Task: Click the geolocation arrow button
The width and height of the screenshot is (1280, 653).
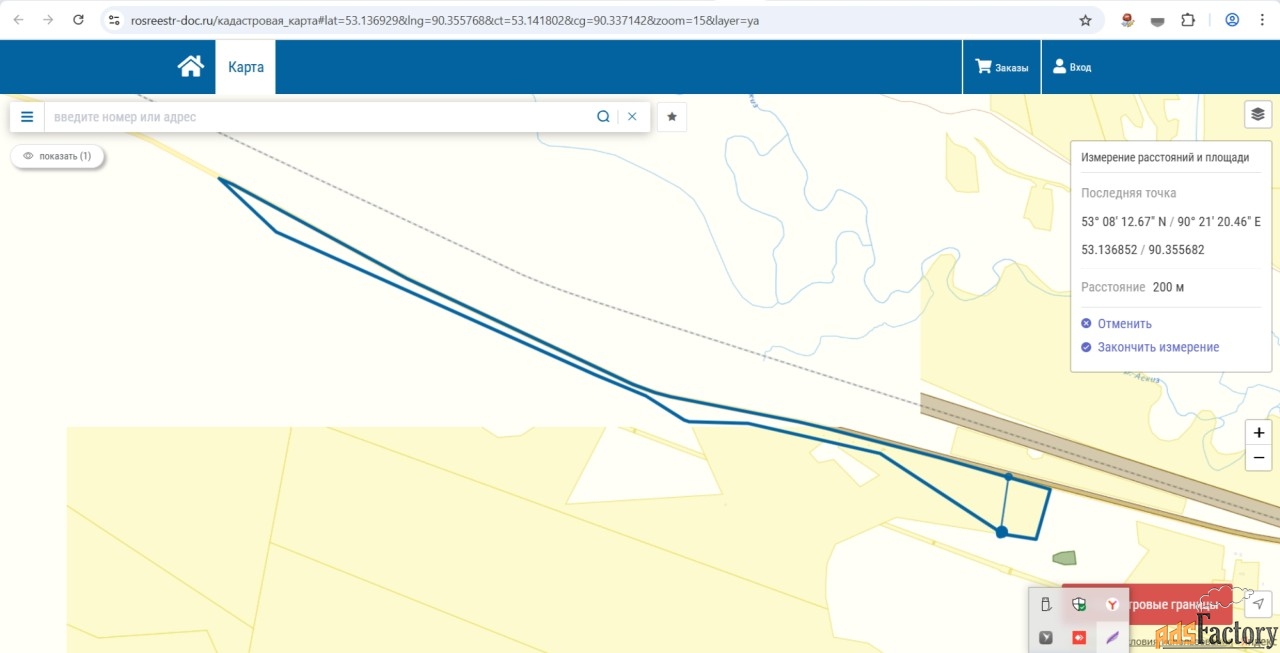Action: pyautogui.click(x=1258, y=603)
